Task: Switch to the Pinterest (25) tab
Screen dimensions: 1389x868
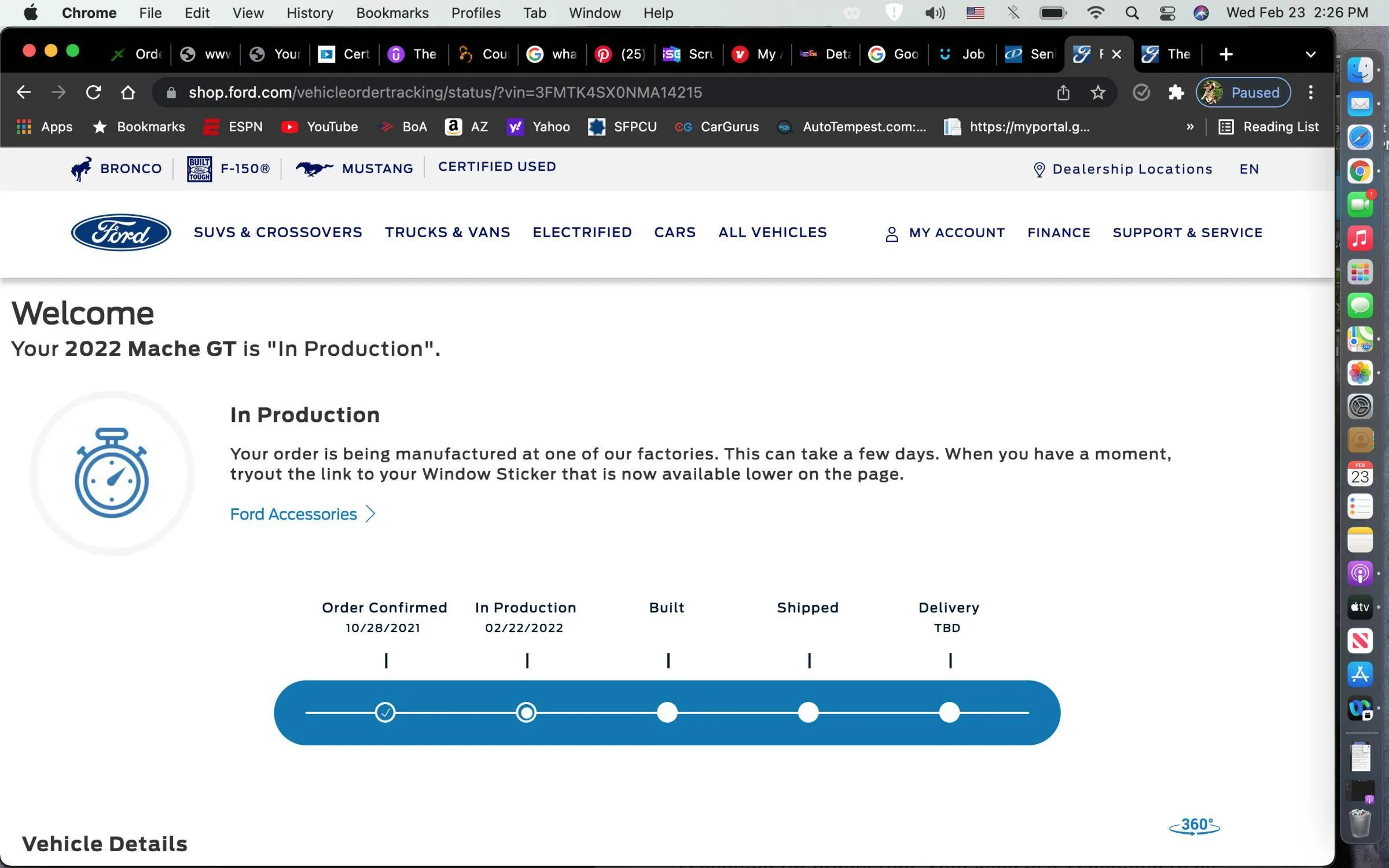Action: 620,54
